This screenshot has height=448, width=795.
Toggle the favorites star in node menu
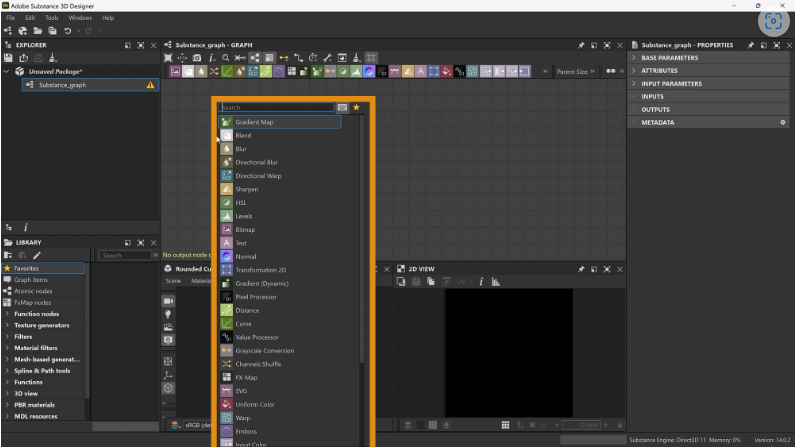[x=356, y=107]
